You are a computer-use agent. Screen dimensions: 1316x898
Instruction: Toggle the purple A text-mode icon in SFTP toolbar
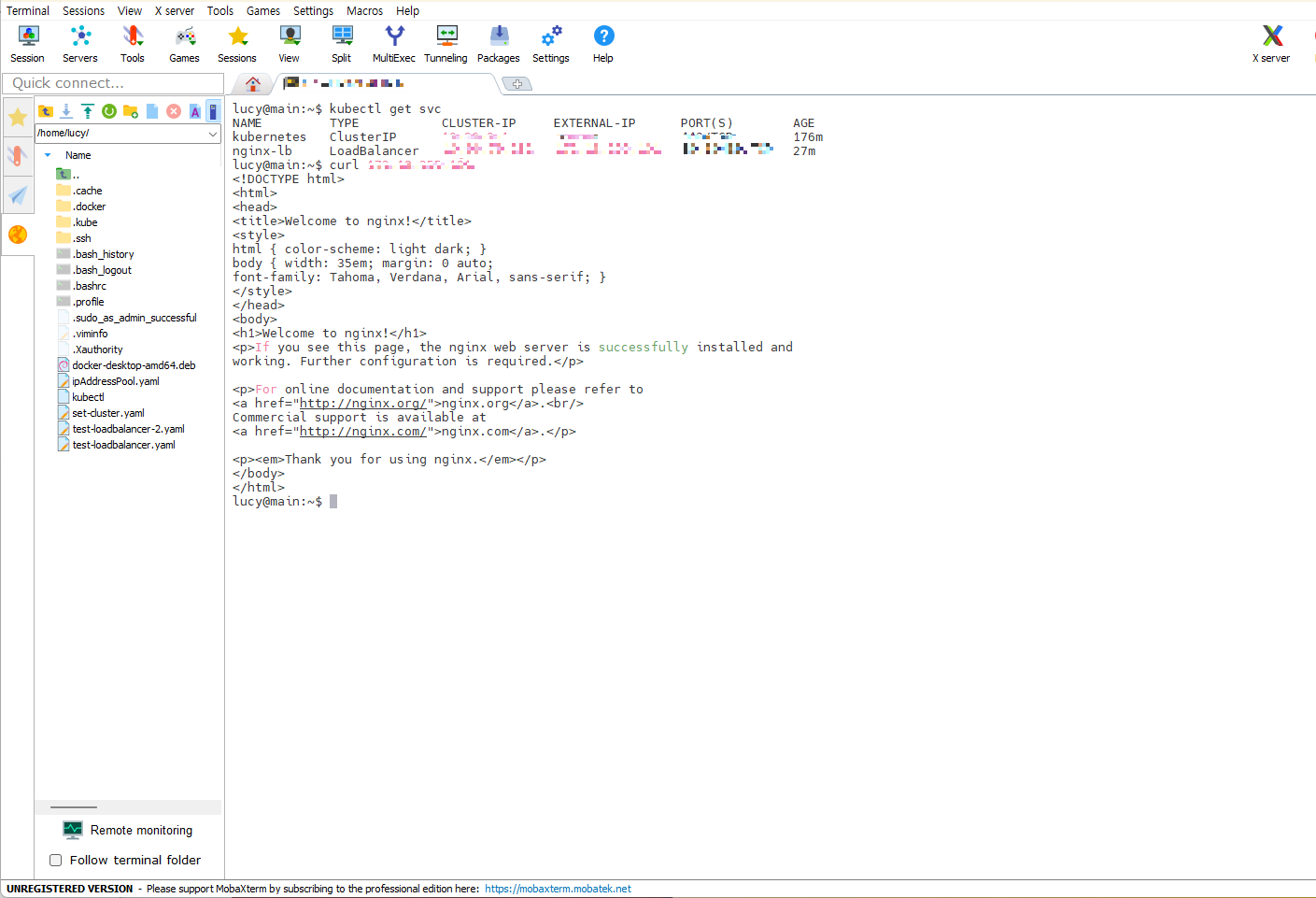(195, 111)
